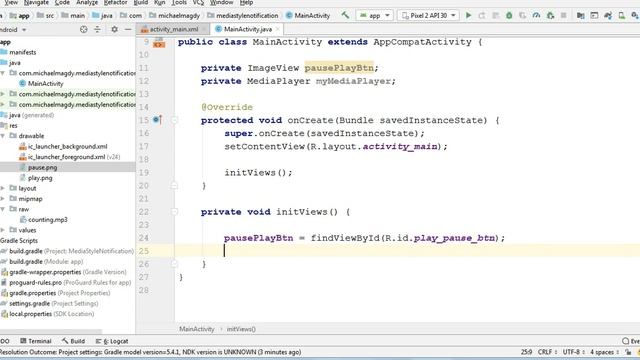Open the Refactor menu
Screen dimensions: 640x360
(116, 2)
